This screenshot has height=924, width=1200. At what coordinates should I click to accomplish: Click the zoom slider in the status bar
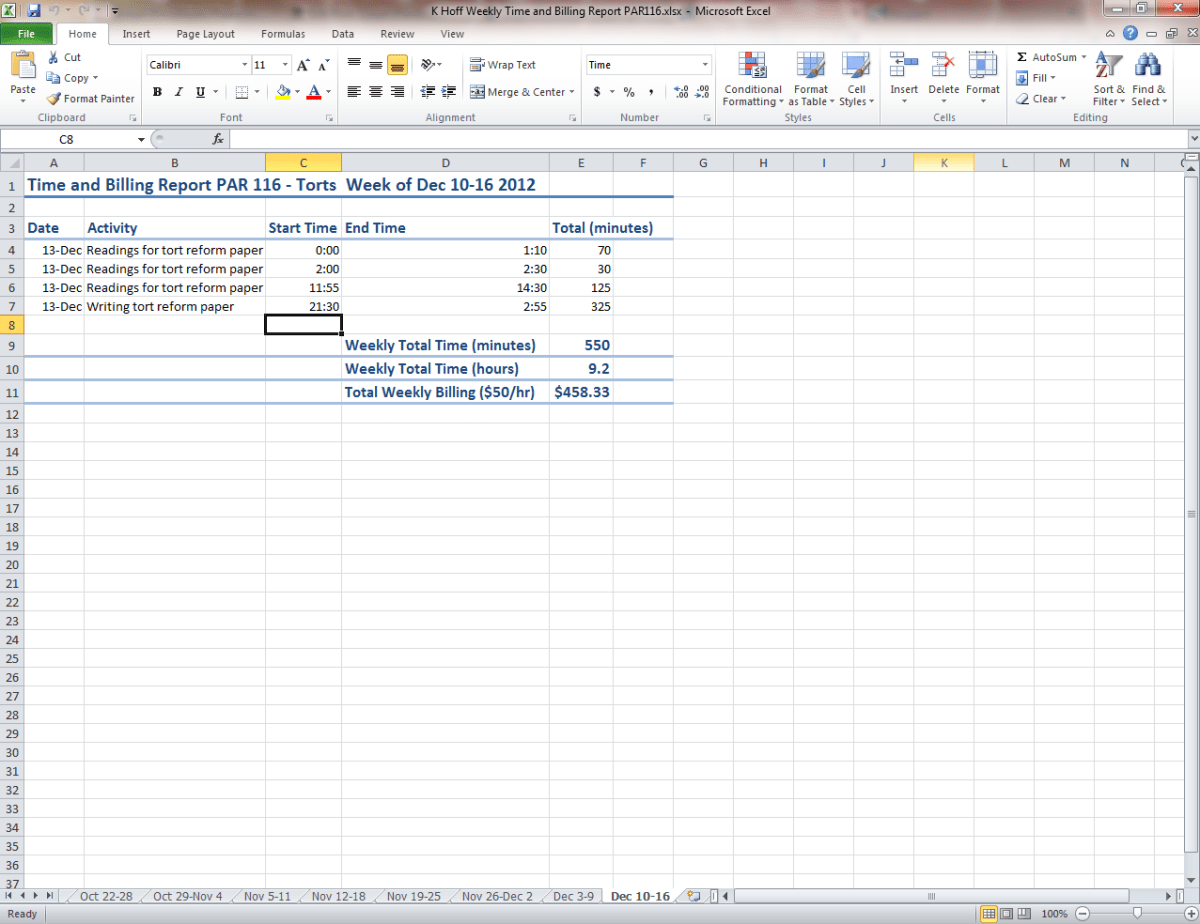pos(1136,914)
